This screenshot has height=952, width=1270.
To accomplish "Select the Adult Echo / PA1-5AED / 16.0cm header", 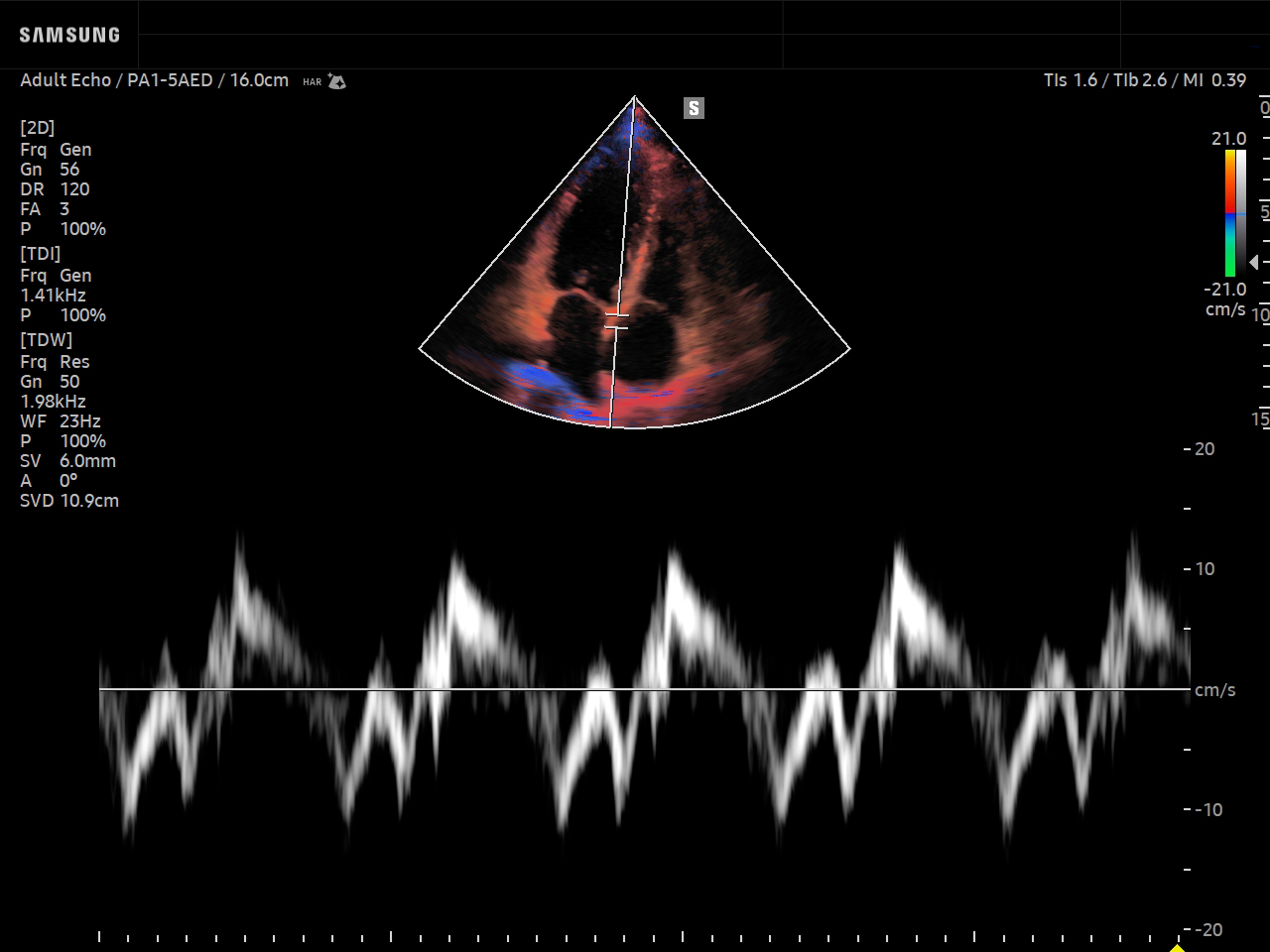I will (x=155, y=80).
